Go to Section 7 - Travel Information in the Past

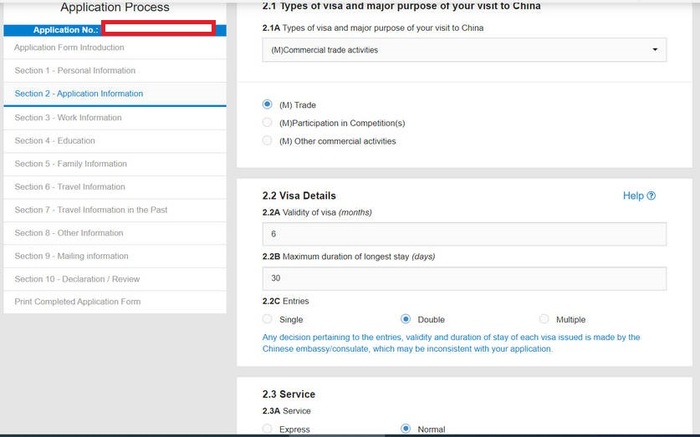[115, 210]
